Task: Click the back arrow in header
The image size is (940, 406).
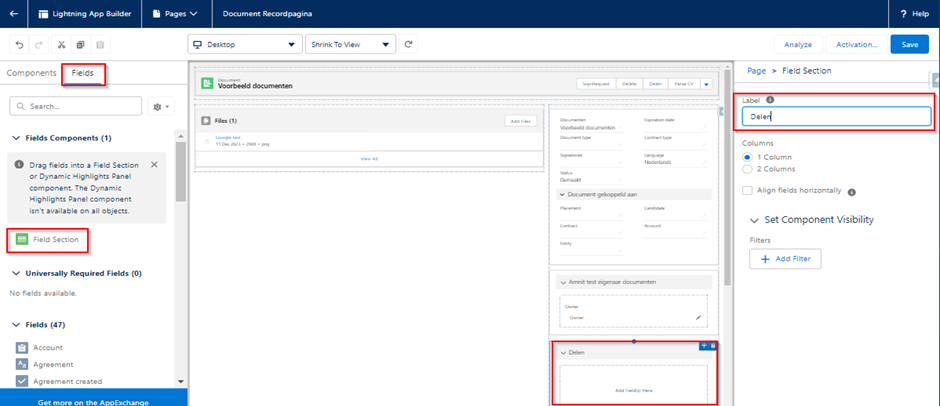Action: [12, 14]
